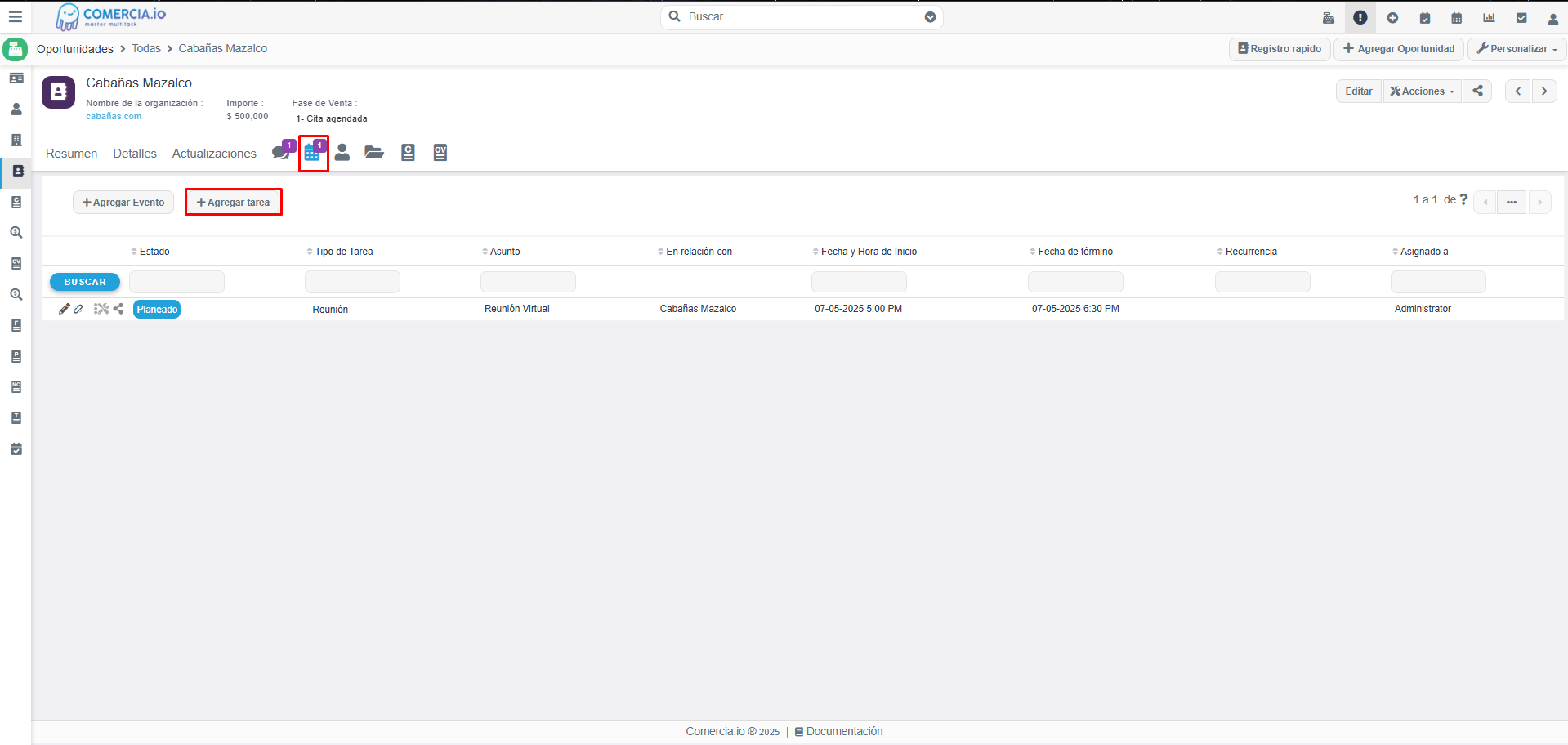The height and width of the screenshot is (745, 1568).
Task: Open the Personalizar dropdown menu
Action: [x=1517, y=49]
